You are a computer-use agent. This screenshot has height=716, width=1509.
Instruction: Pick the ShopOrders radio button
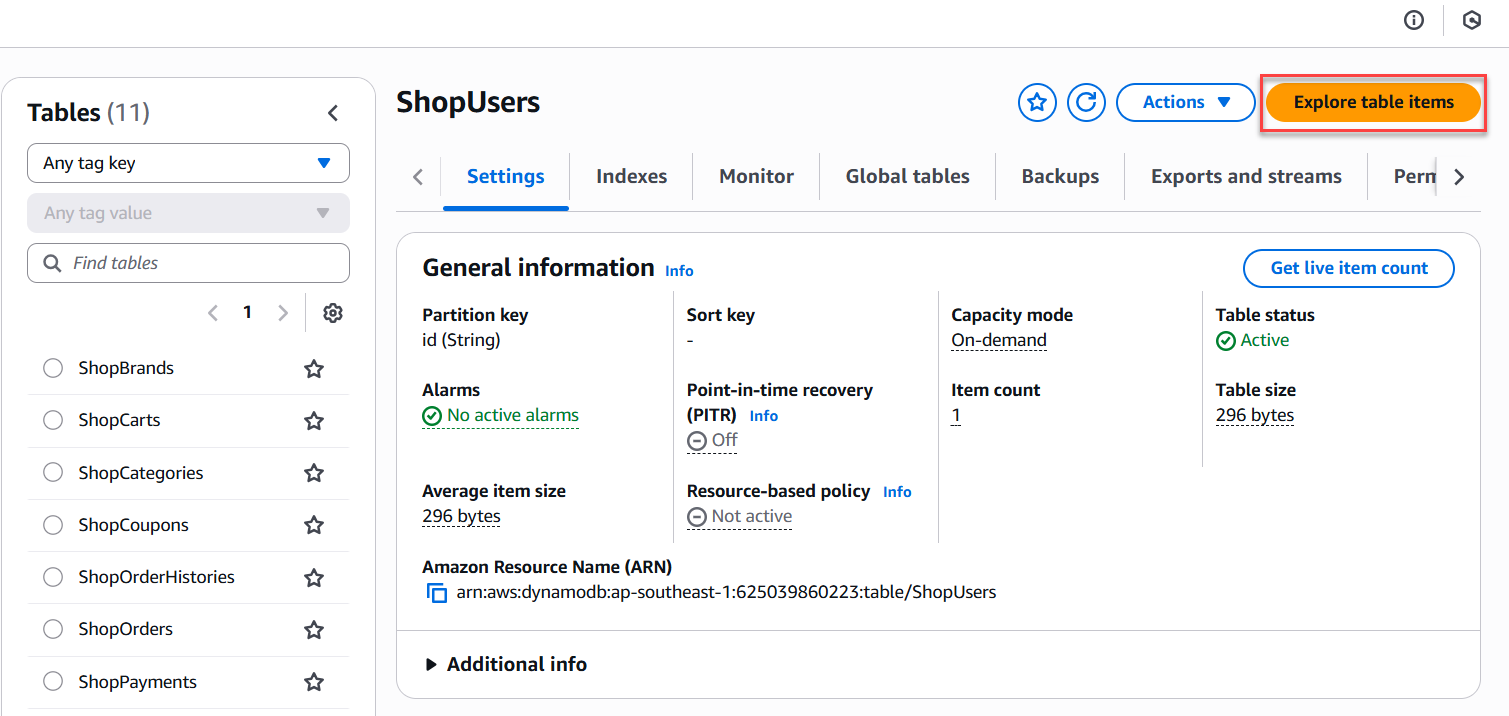coord(53,629)
